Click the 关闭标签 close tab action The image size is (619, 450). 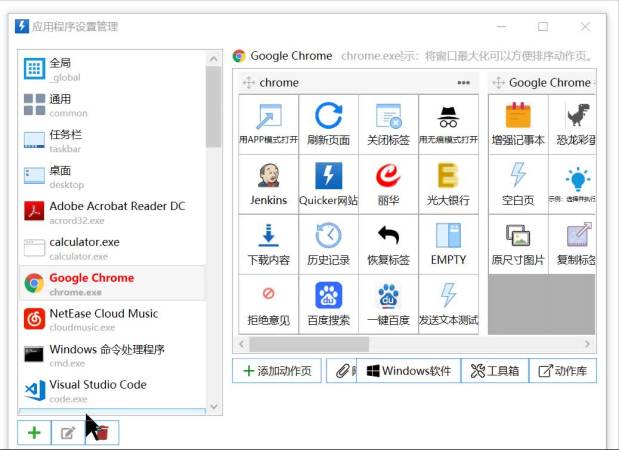pyautogui.click(x=388, y=125)
